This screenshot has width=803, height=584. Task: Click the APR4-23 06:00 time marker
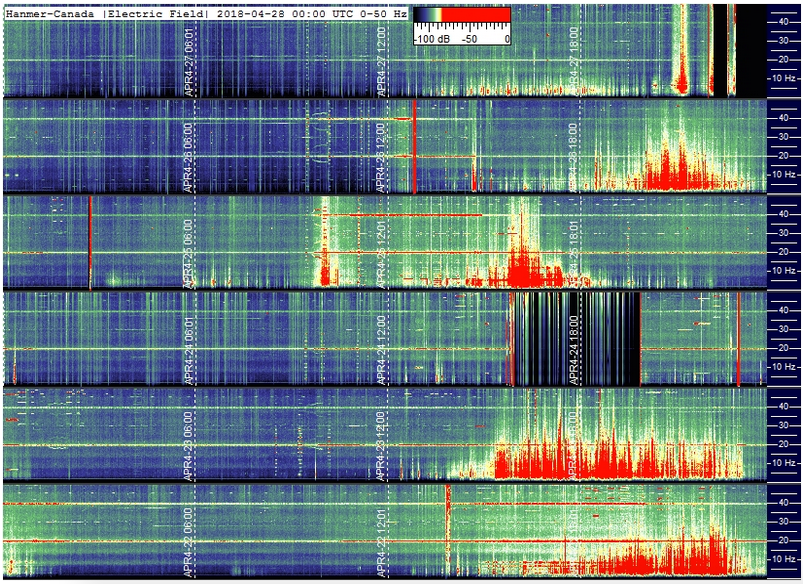[x=189, y=446]
